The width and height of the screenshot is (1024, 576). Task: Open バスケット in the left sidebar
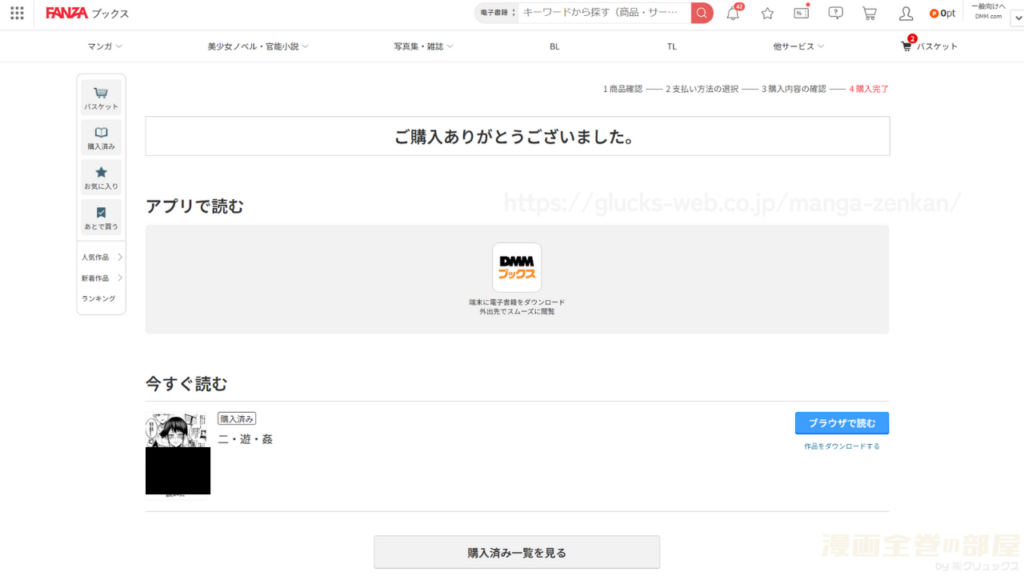(x=101, y=98)
